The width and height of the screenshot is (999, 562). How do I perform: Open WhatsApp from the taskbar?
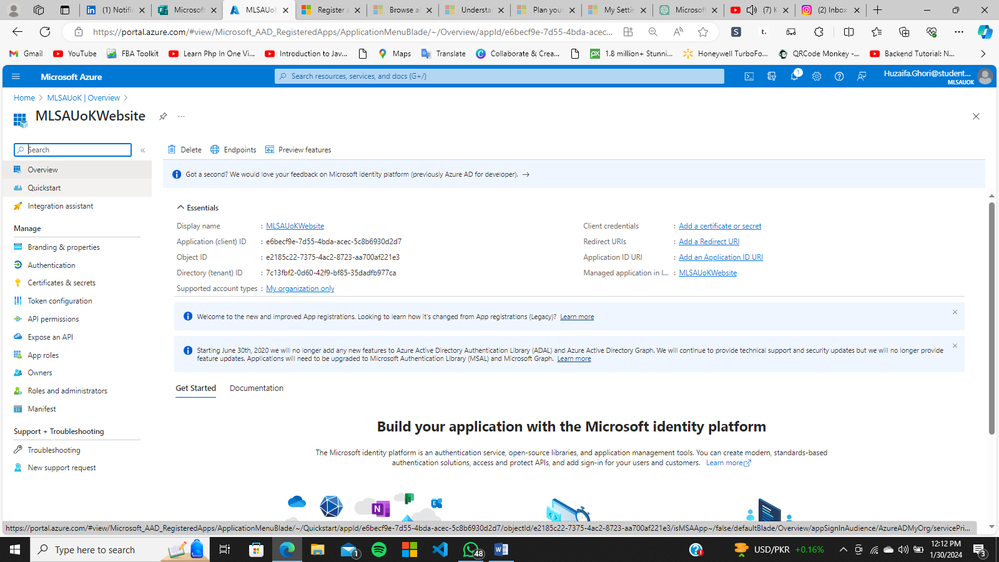point(471,549)
